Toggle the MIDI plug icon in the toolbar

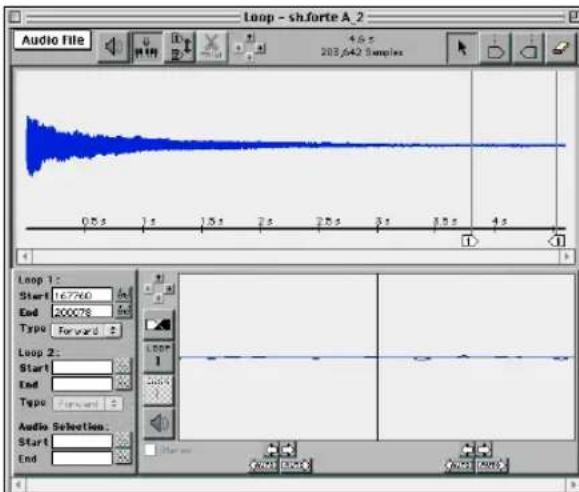[x=147, y=47]
